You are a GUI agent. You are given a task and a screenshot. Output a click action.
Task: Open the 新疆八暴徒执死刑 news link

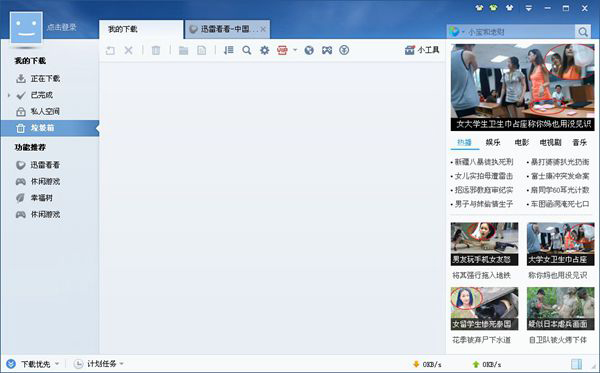point(484,162)
